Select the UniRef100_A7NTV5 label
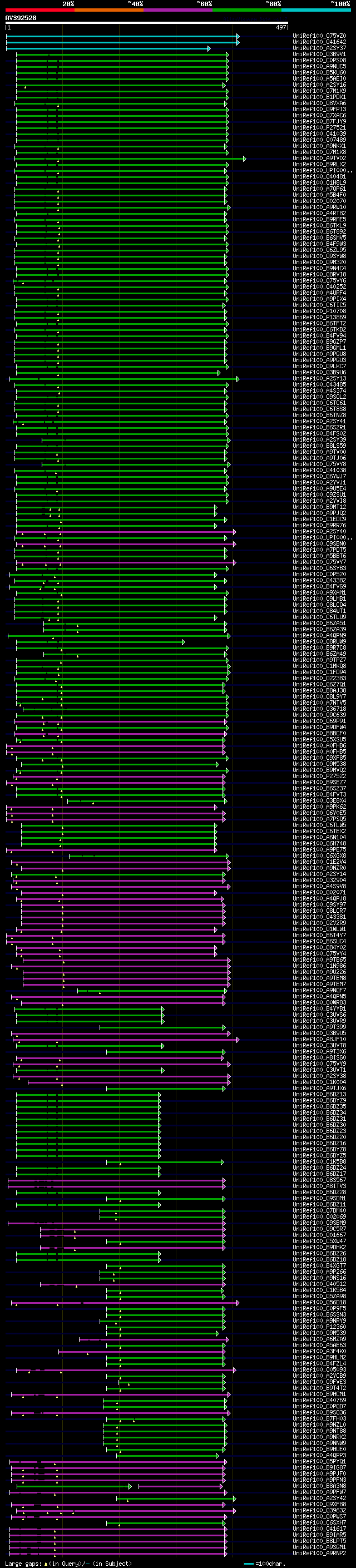The image size is (356, 1568). pos(319,703)
